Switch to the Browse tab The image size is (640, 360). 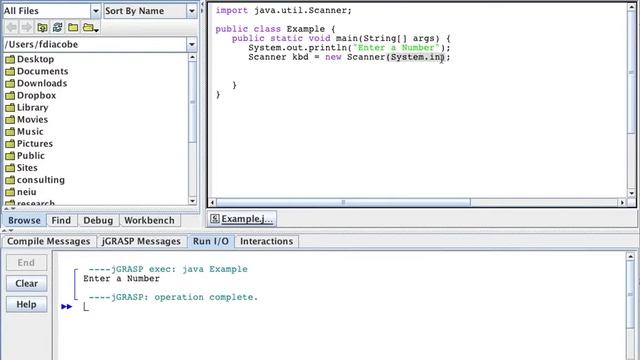click(x=24, y=220)
